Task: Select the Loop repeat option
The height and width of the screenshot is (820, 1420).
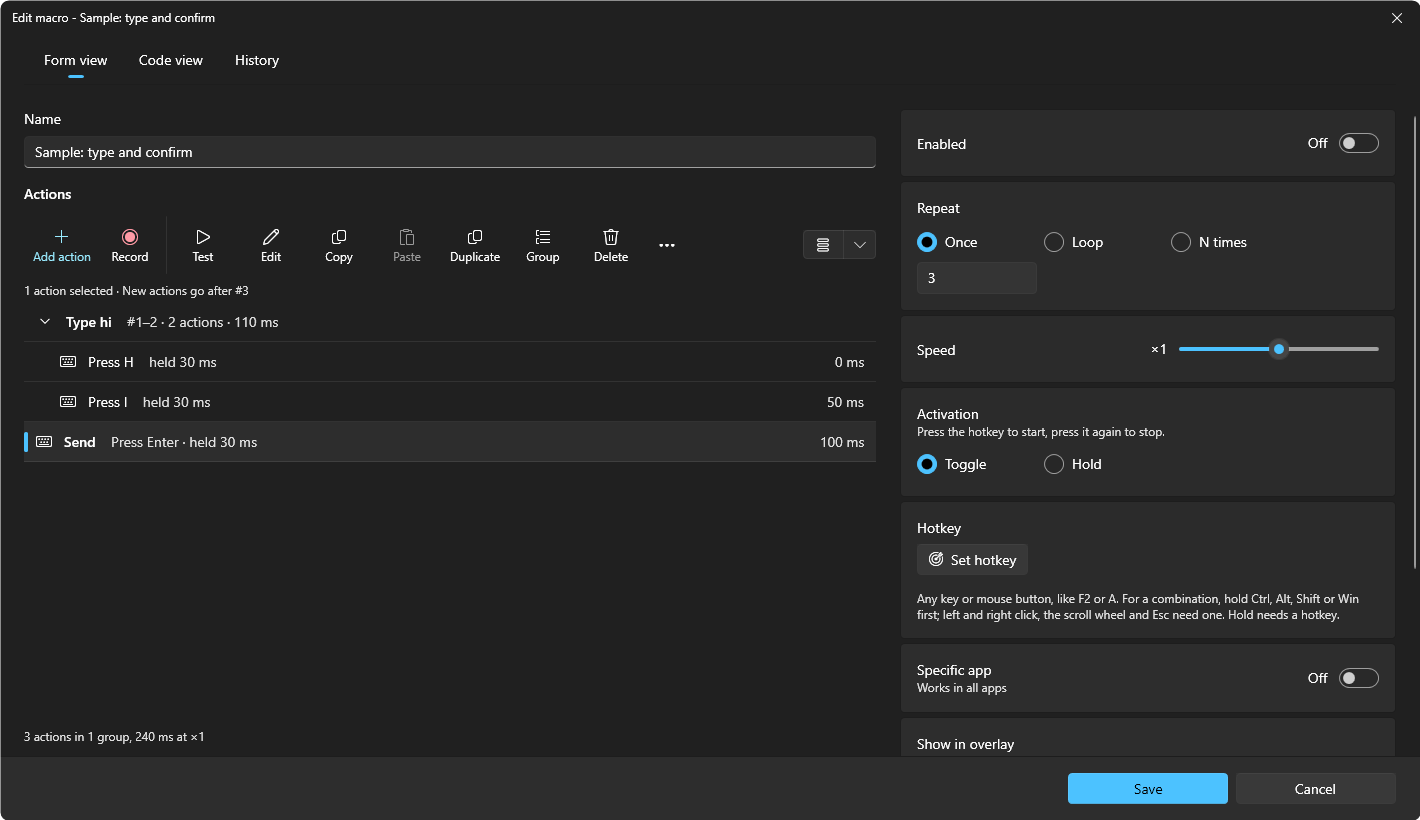Action: tap(1054, 242)
